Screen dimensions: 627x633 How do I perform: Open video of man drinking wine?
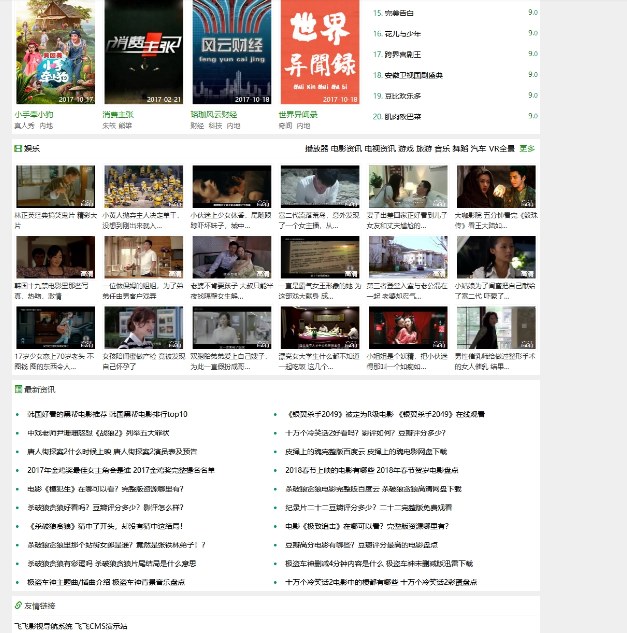(143, 257)
